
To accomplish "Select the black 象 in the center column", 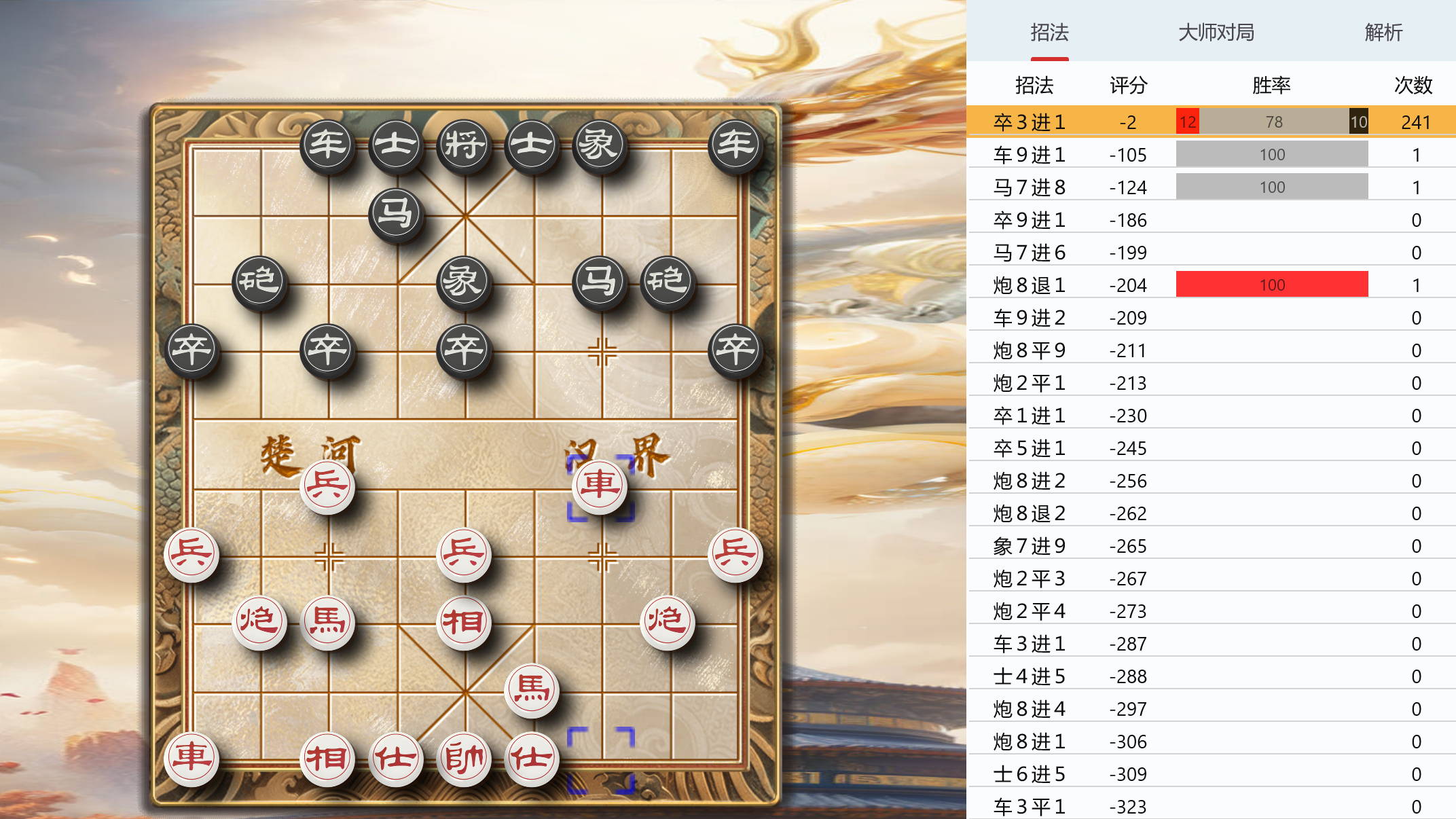I will [465, 282].
